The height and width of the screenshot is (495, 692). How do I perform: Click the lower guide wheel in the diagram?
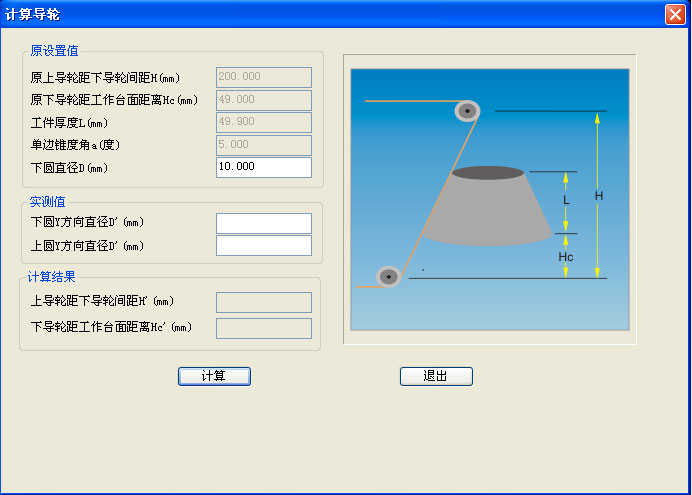point(388,276)
